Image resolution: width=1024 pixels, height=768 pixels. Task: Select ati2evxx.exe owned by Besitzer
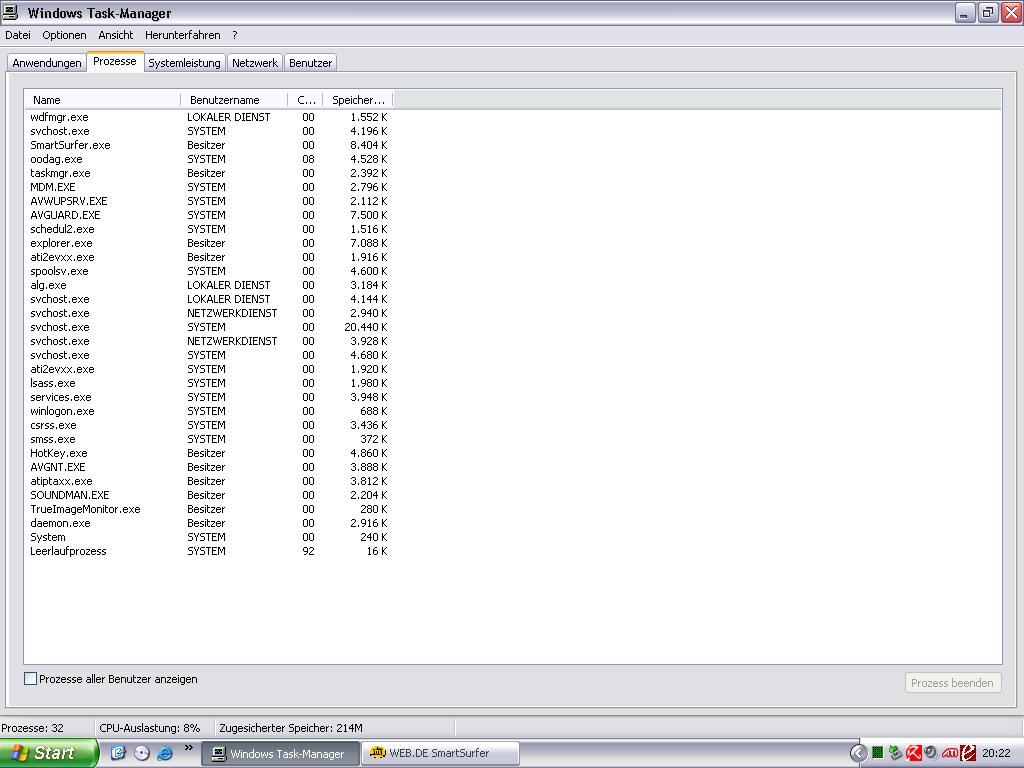click(208, 257)
